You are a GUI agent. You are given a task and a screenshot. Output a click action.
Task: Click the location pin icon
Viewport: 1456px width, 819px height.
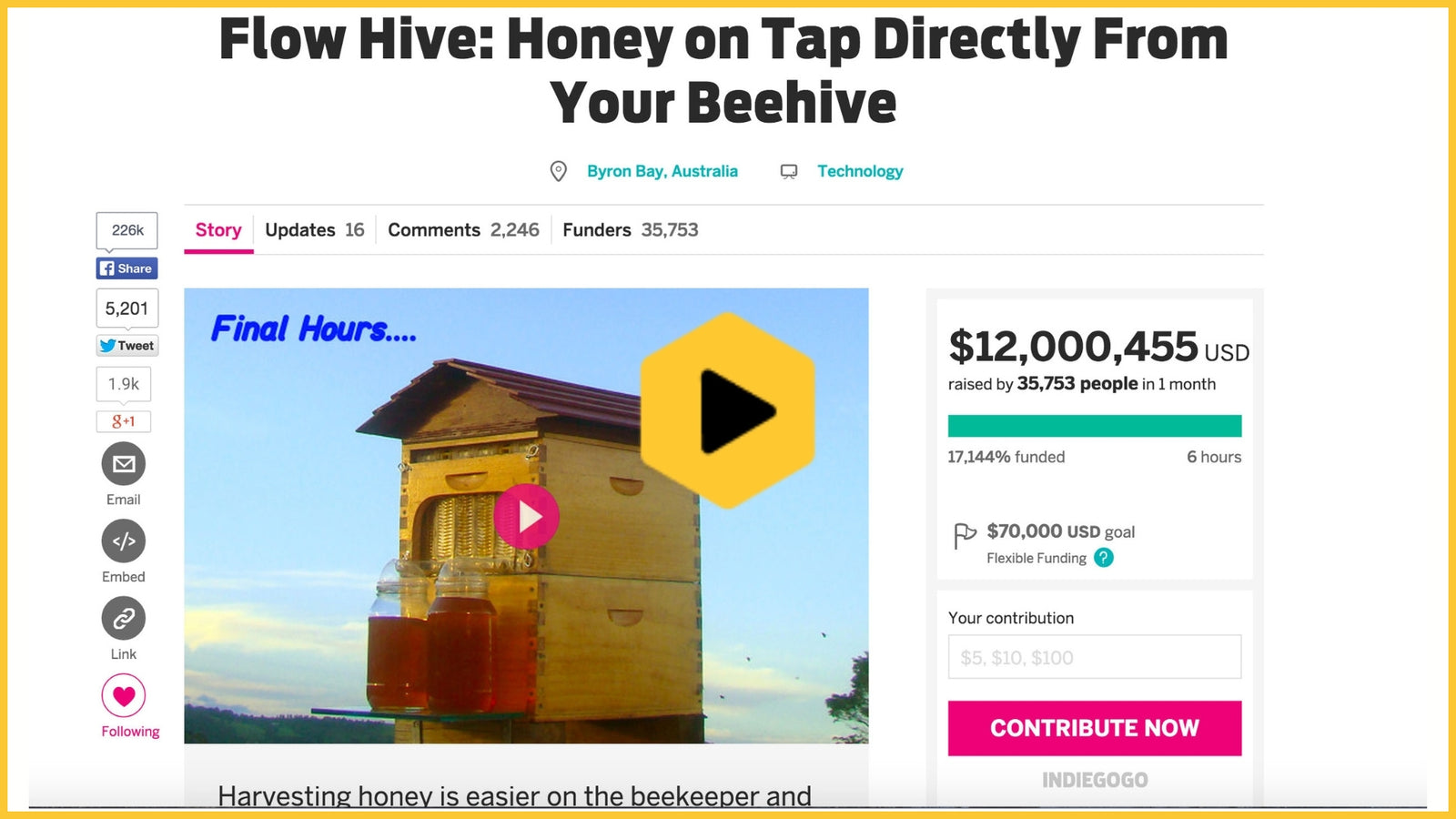[x=559, y=171]
